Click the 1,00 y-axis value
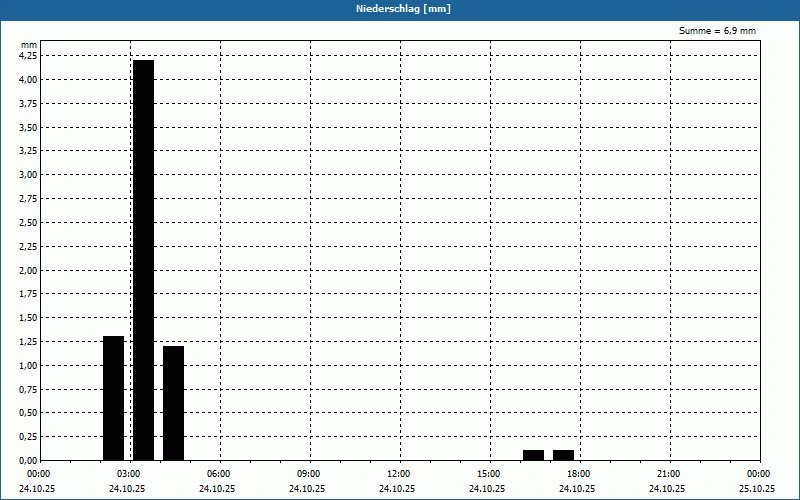The image size is (800, 500). point(28,365)
